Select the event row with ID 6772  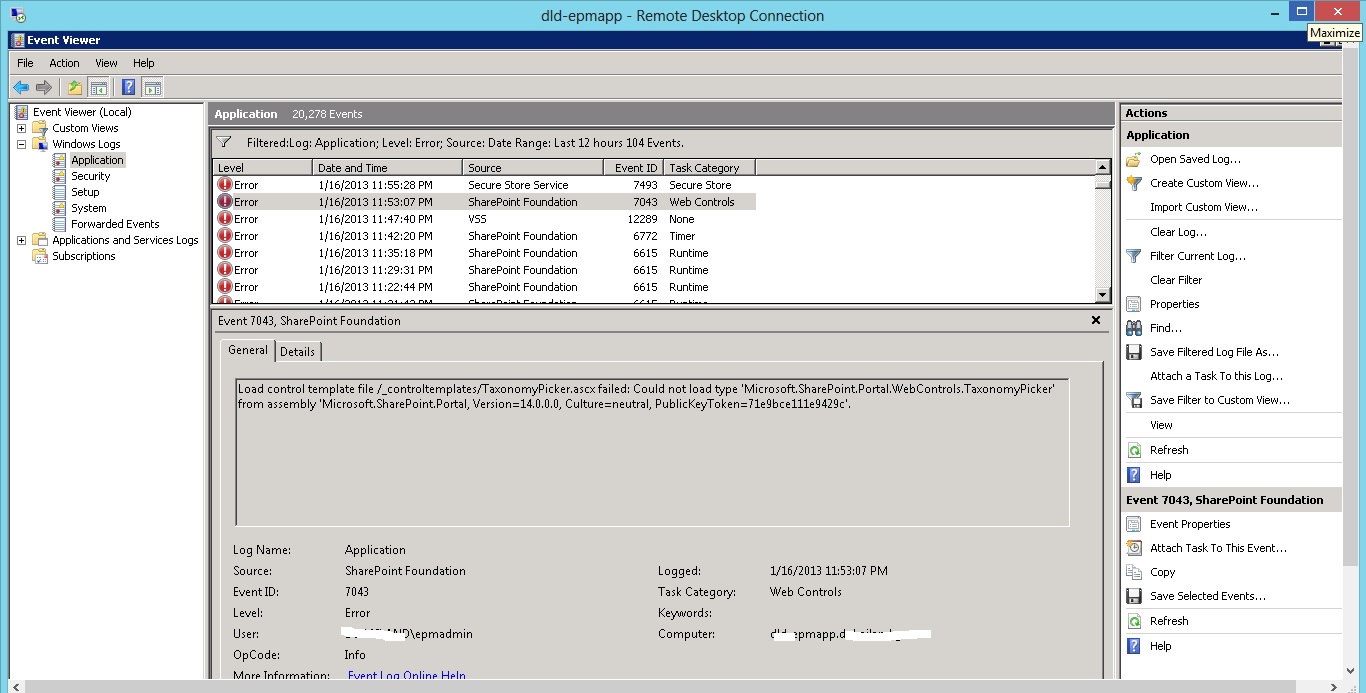485,236
